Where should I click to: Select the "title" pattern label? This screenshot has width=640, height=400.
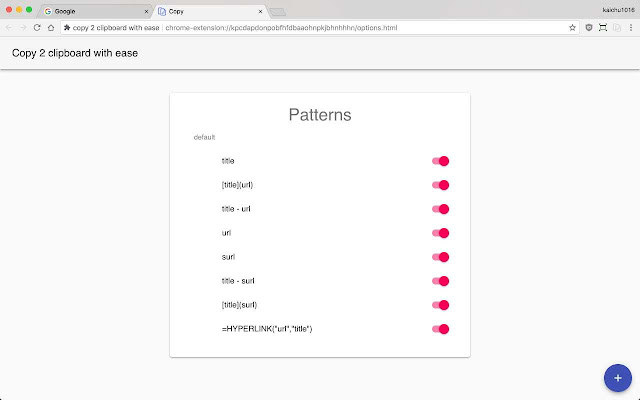(228, 161)
